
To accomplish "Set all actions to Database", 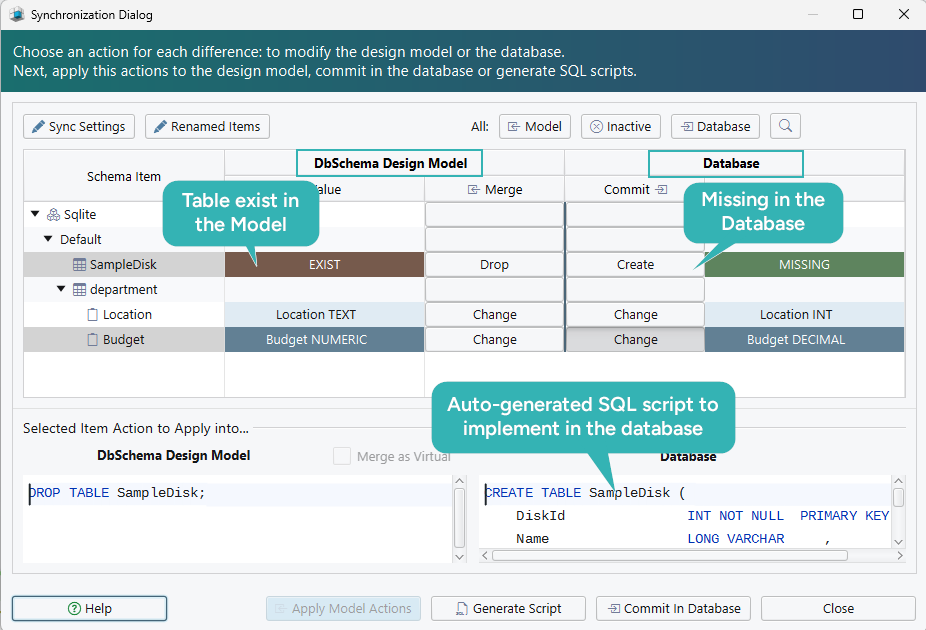I will [x=715, y=126].
